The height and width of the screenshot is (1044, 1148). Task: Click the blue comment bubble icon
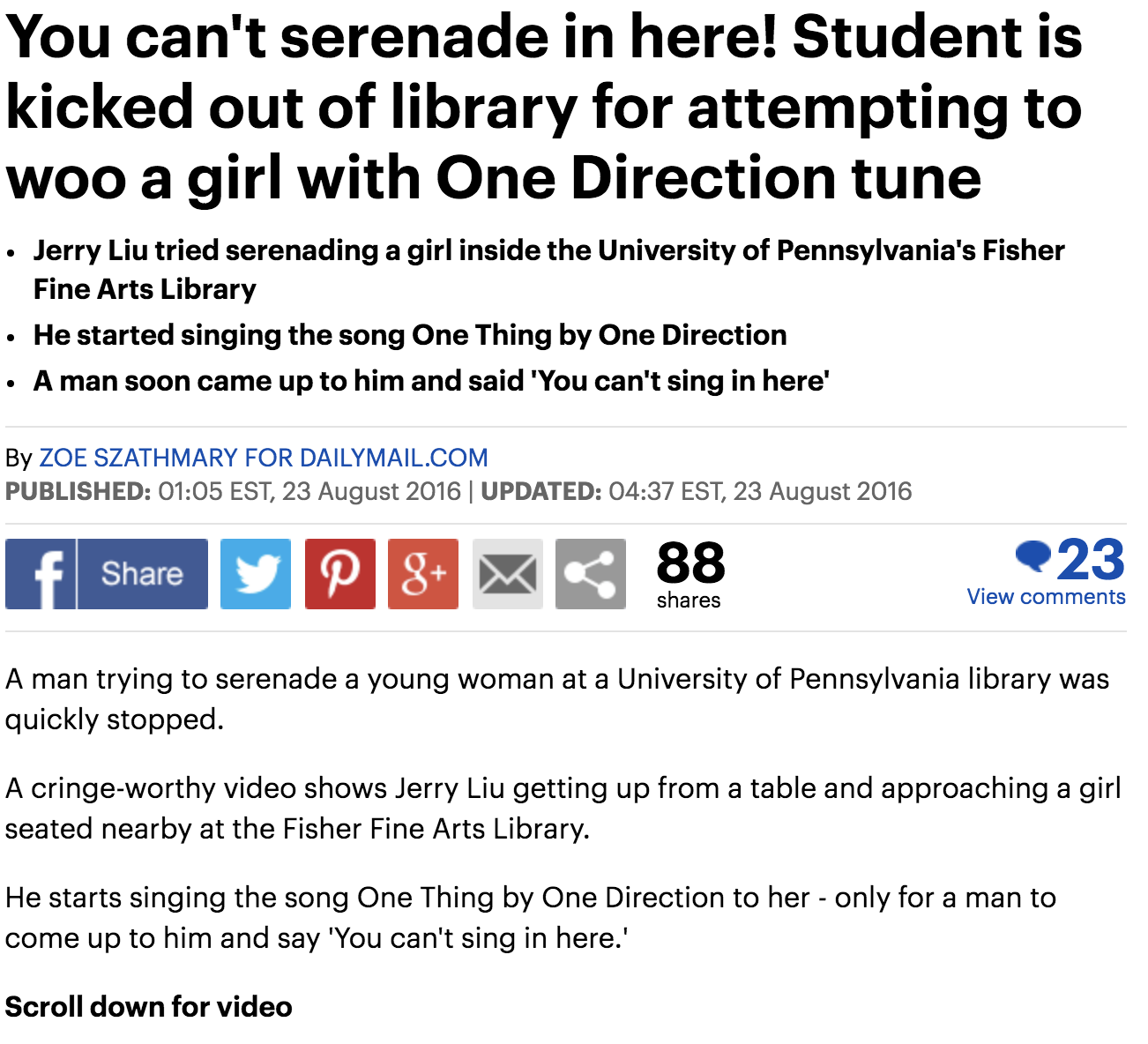(x=1032, y=556)
